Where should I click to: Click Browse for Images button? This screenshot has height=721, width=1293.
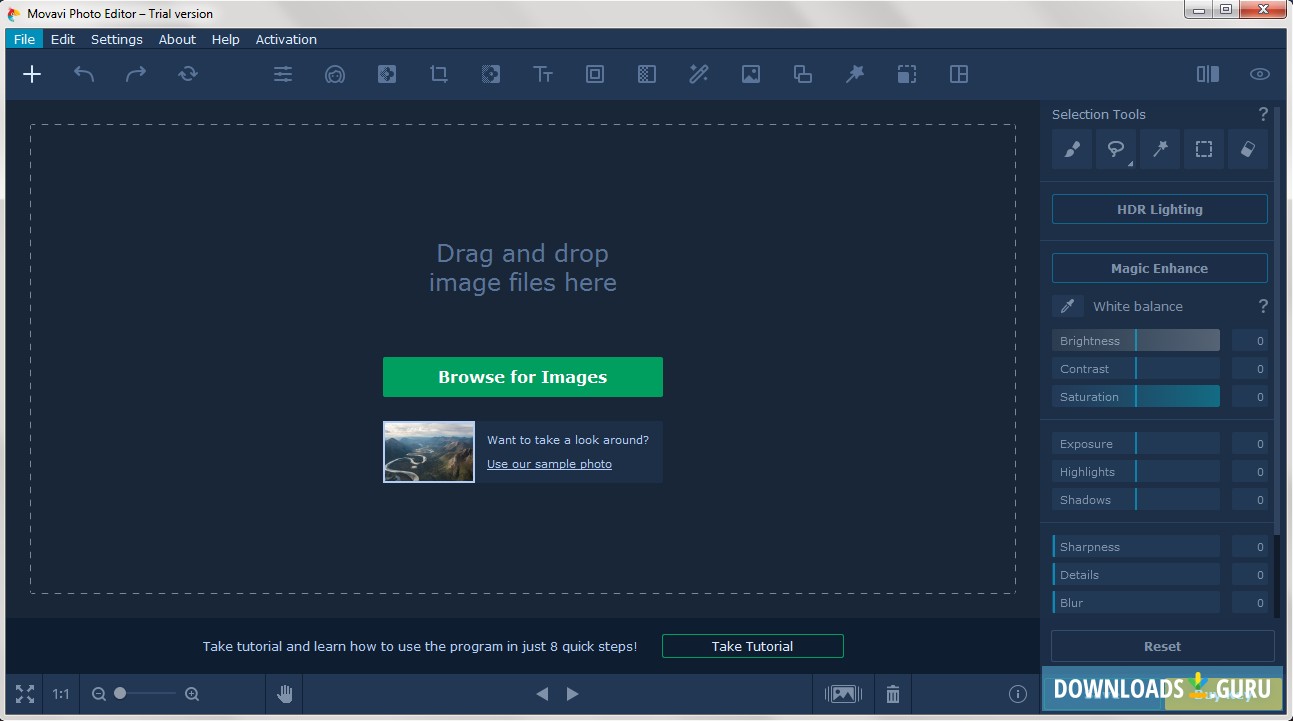pos(523,377)
